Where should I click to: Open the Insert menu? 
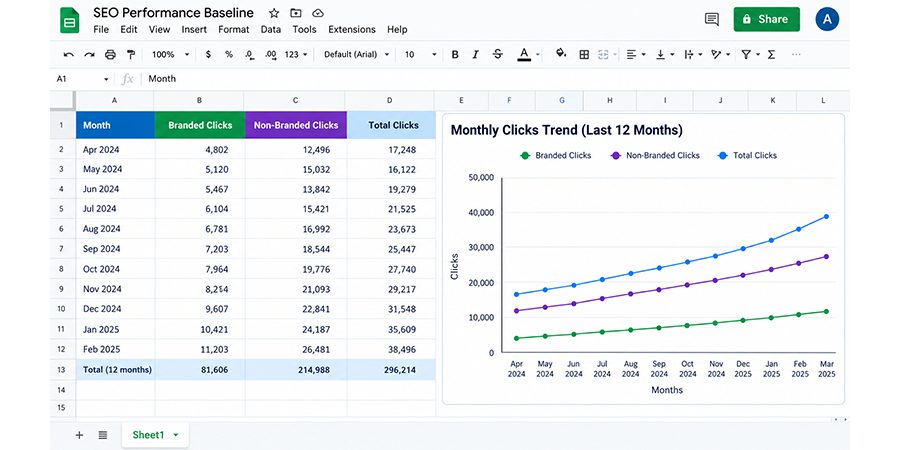[x=194, y=29]
